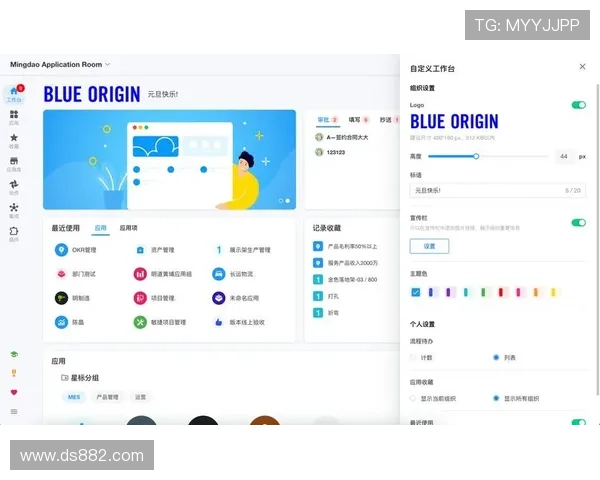600x480 pixels.
Task: Click the pink heart icon in sidebar
Action: point(14,392)
